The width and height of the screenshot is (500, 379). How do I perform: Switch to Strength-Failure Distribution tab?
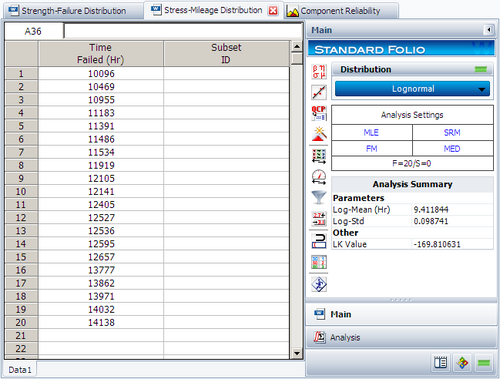68,11
